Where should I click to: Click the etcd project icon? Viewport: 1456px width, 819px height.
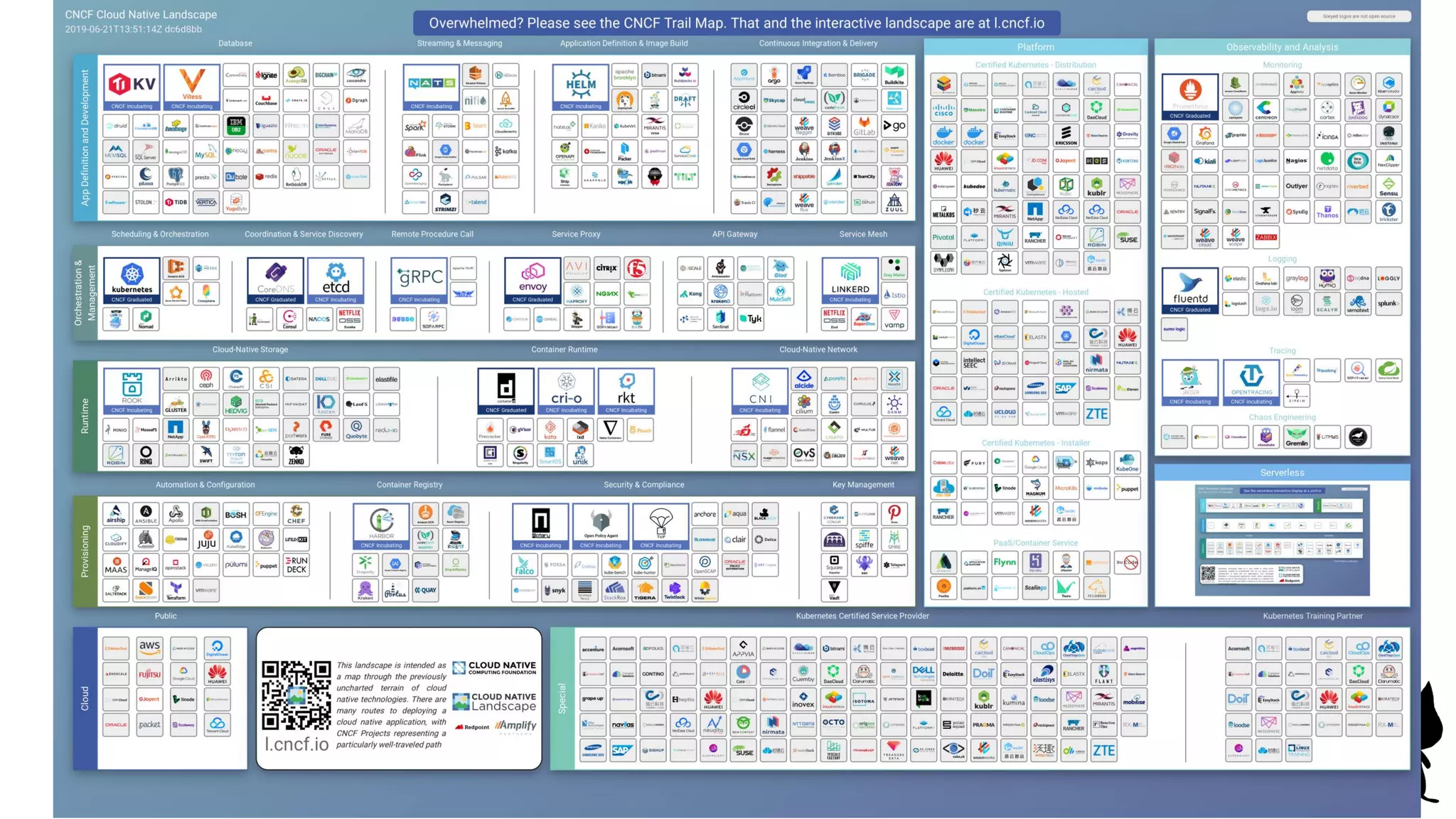[336, 280]
